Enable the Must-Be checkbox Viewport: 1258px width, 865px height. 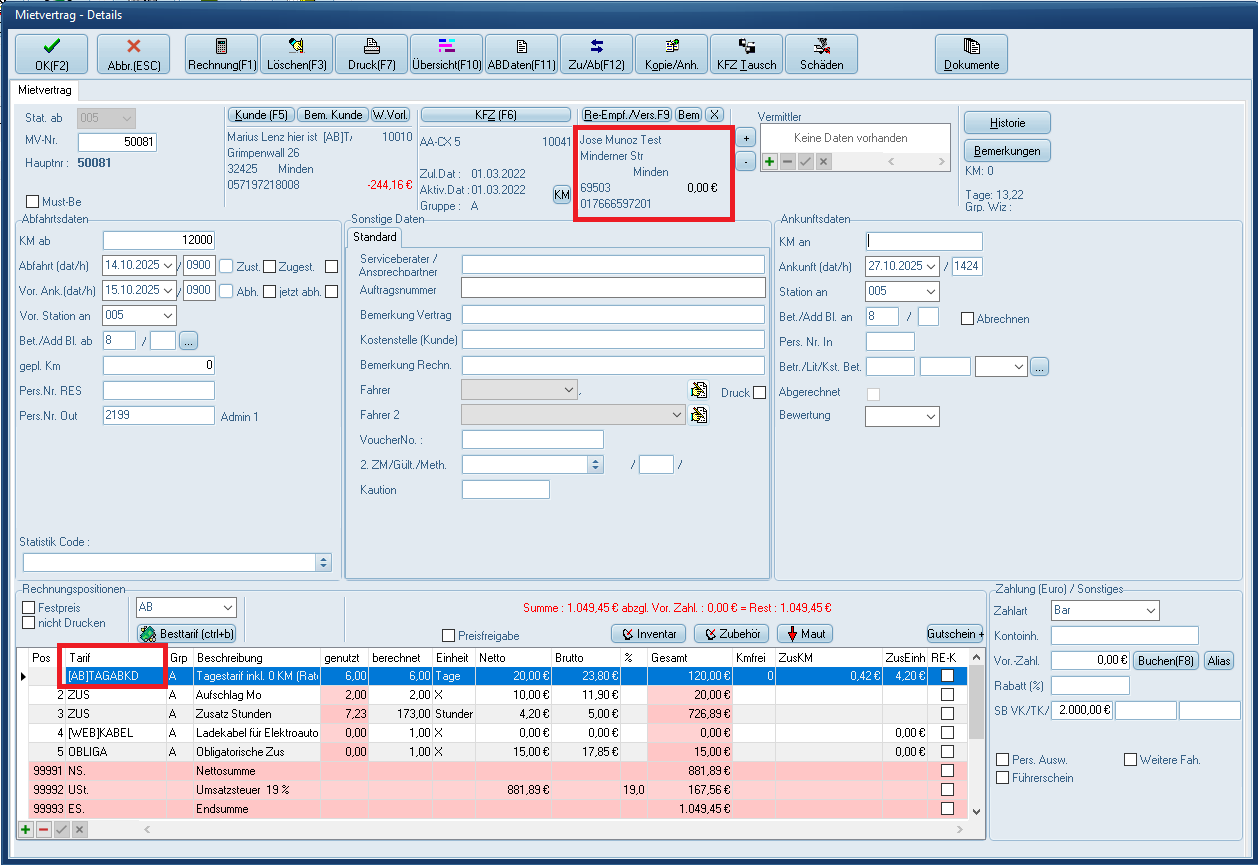point(32,202)
